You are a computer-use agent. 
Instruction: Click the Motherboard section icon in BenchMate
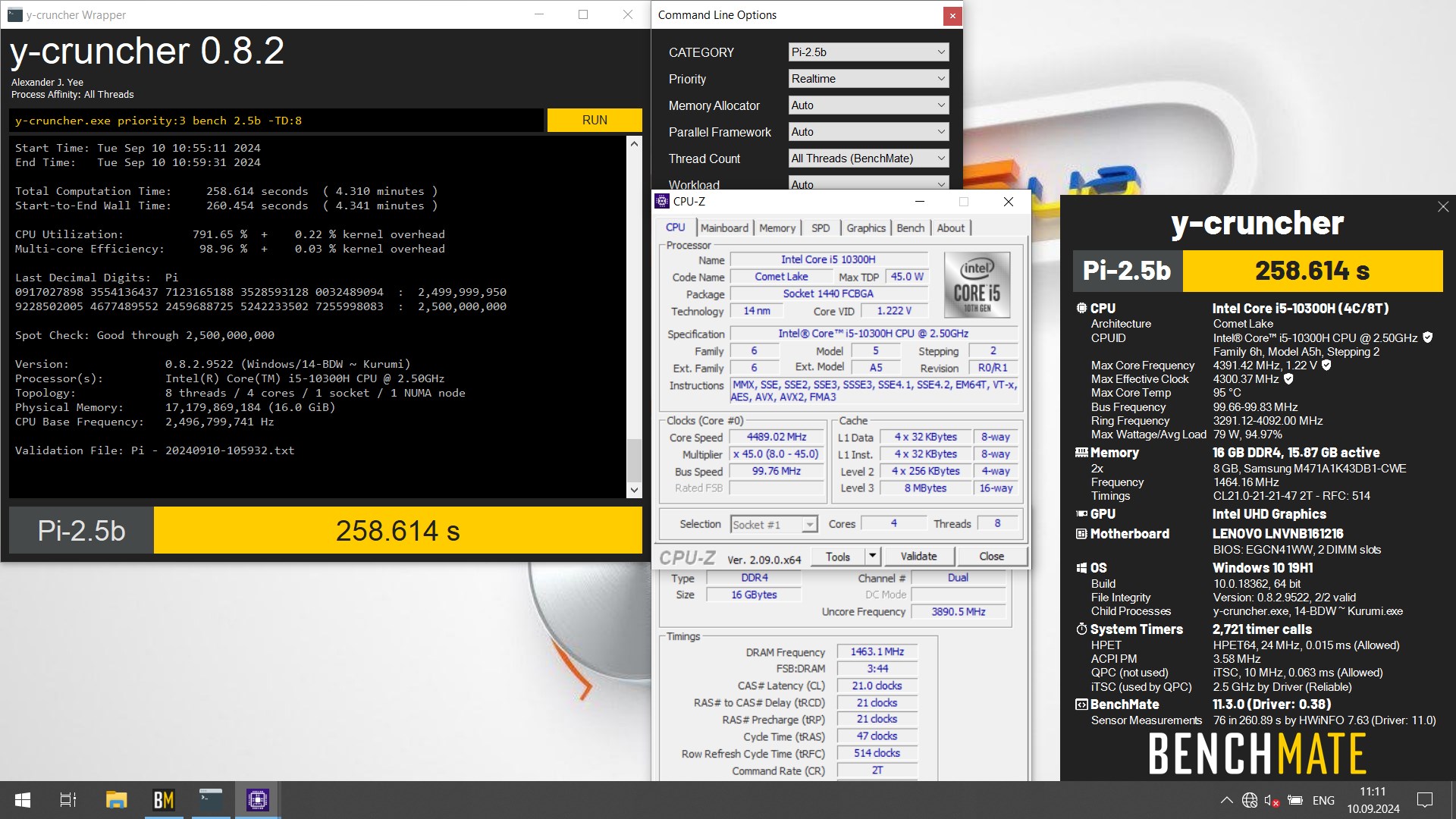pyautogui.click(x=1081, y=534)
